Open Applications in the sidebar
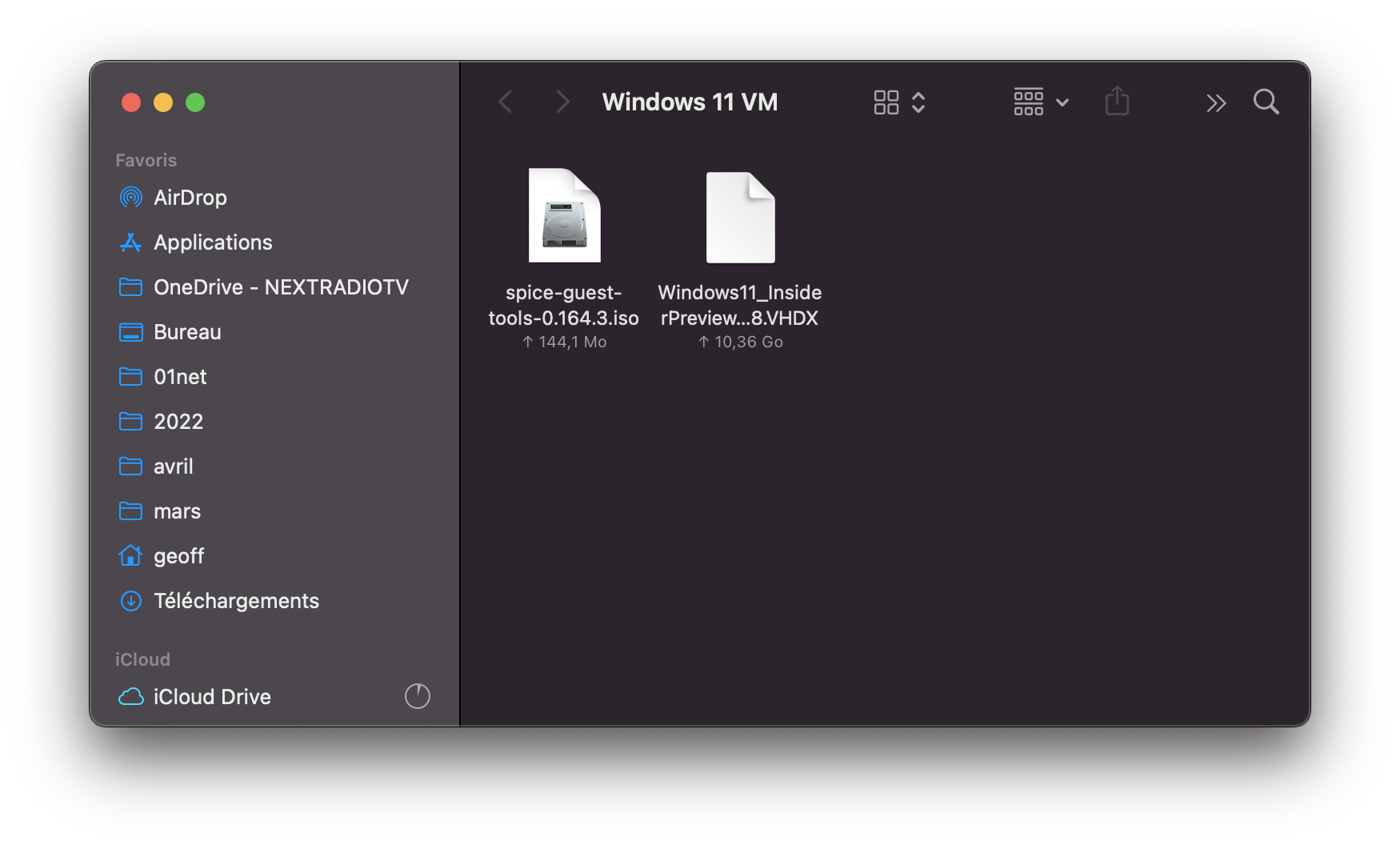Screen dimensions: 1400x845 [x=274, y=242]
